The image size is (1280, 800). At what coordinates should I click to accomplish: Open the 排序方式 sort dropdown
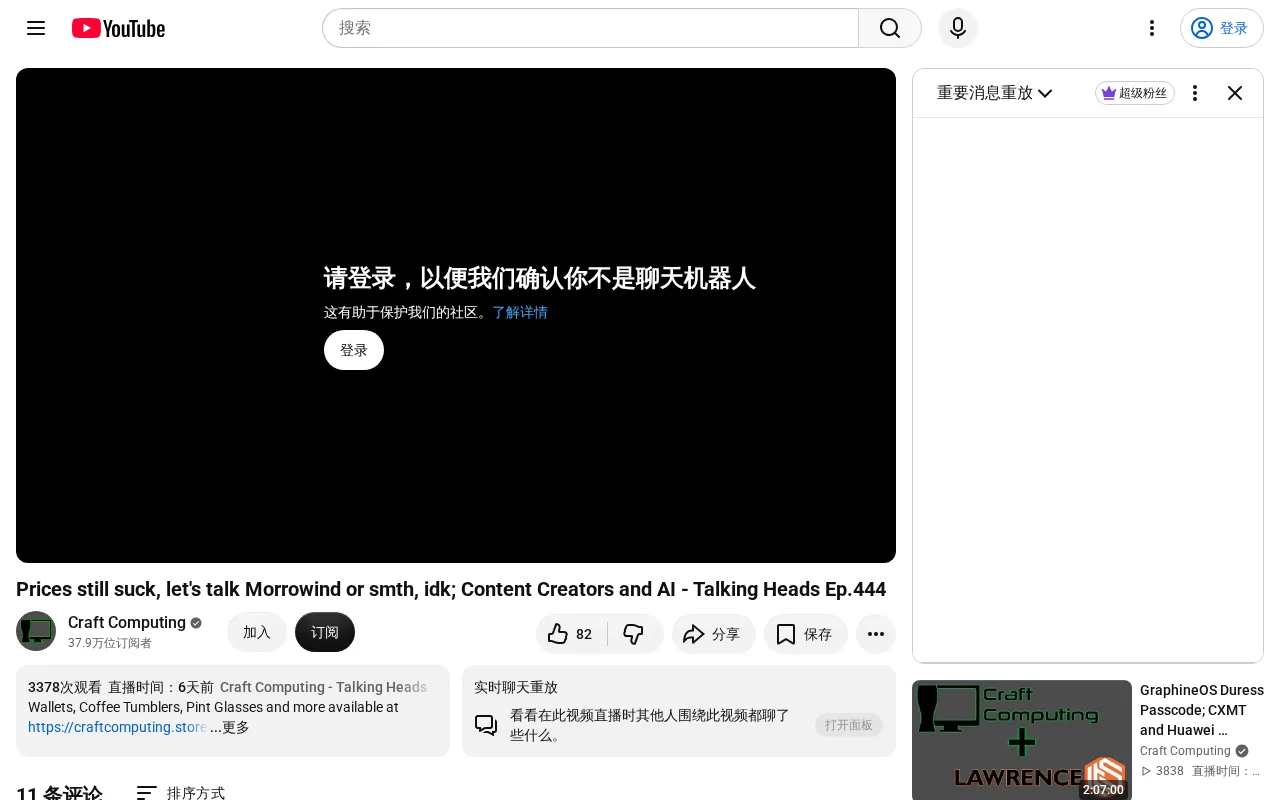[x=181, y=793]
